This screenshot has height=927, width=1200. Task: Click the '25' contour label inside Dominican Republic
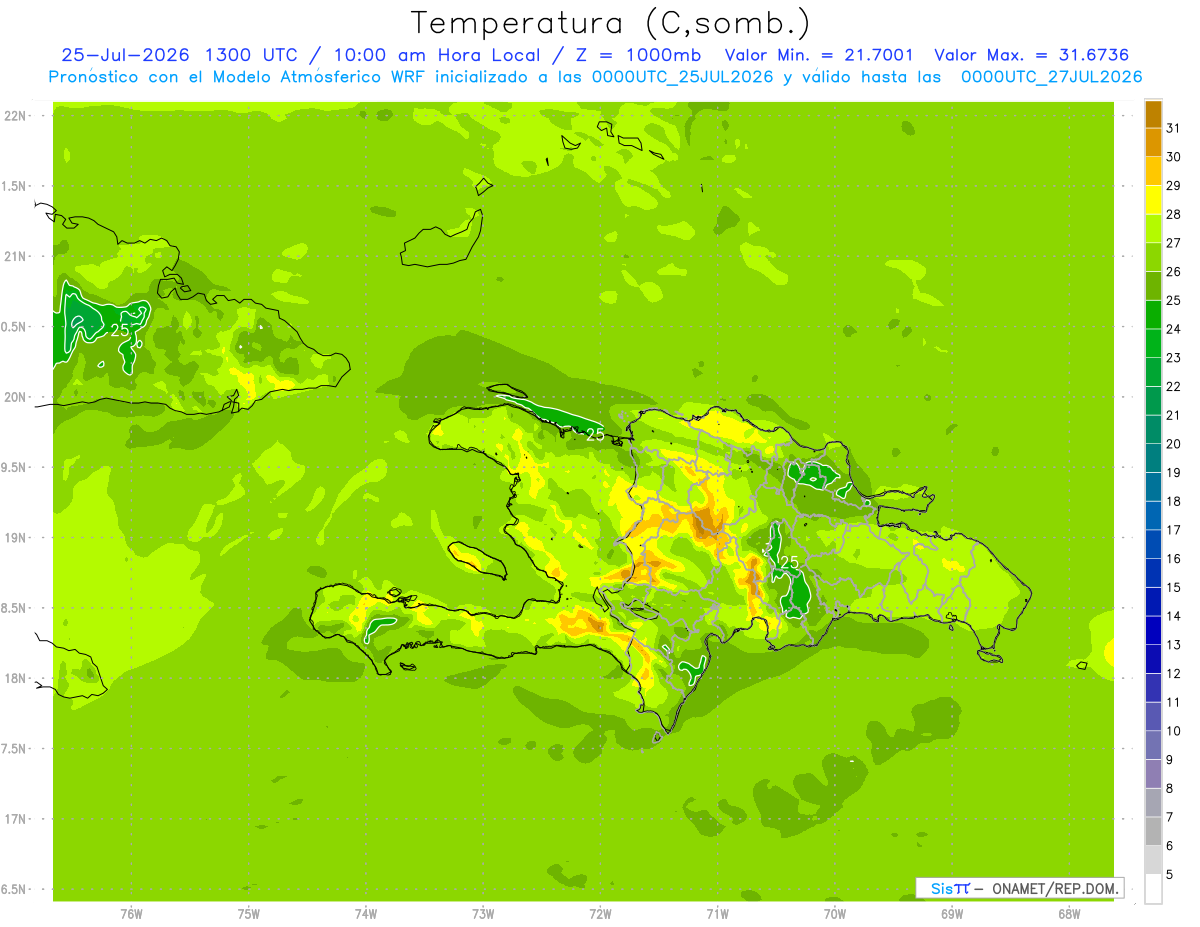click(x=789, y=563)
